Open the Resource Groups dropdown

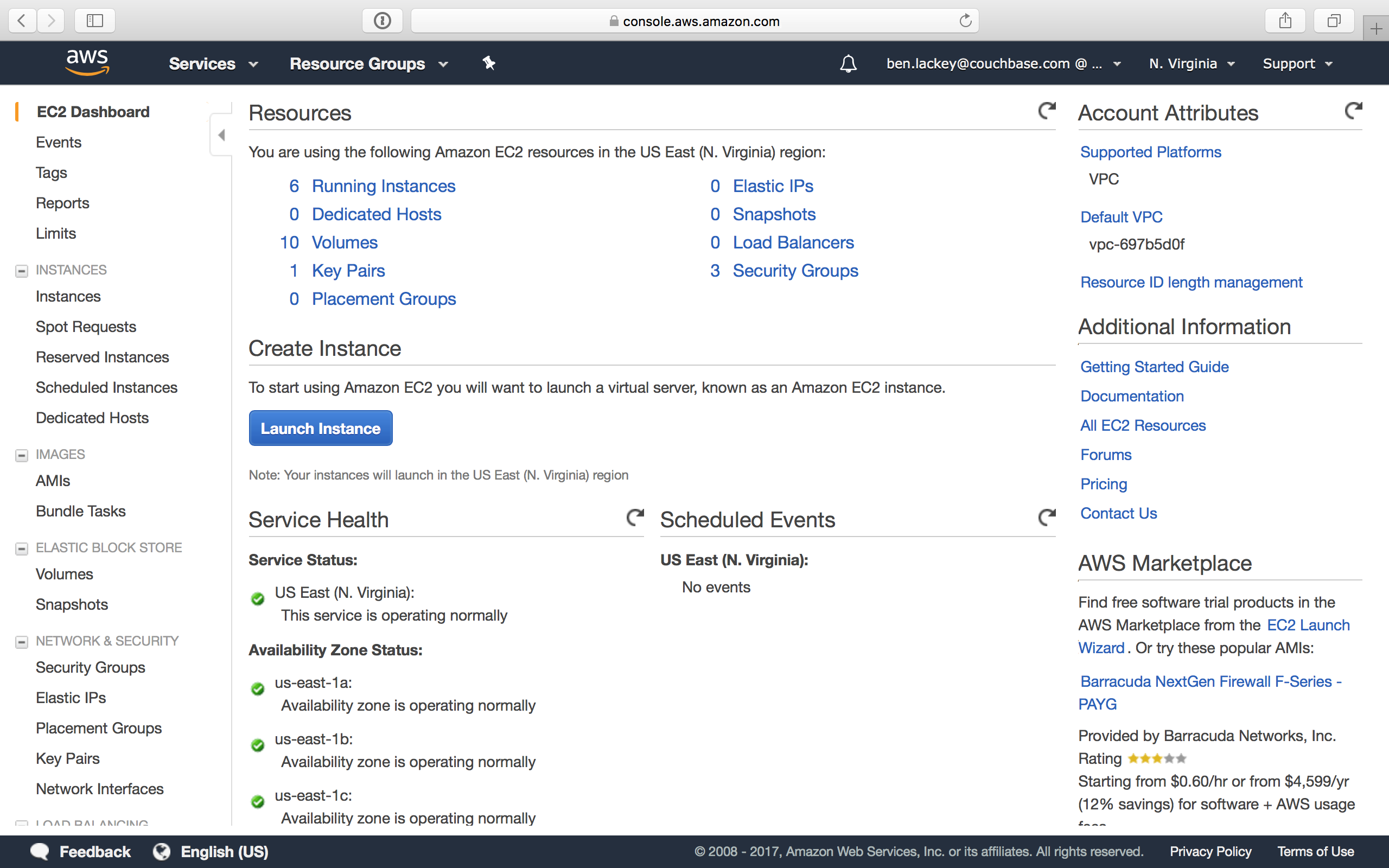(368, 63)
